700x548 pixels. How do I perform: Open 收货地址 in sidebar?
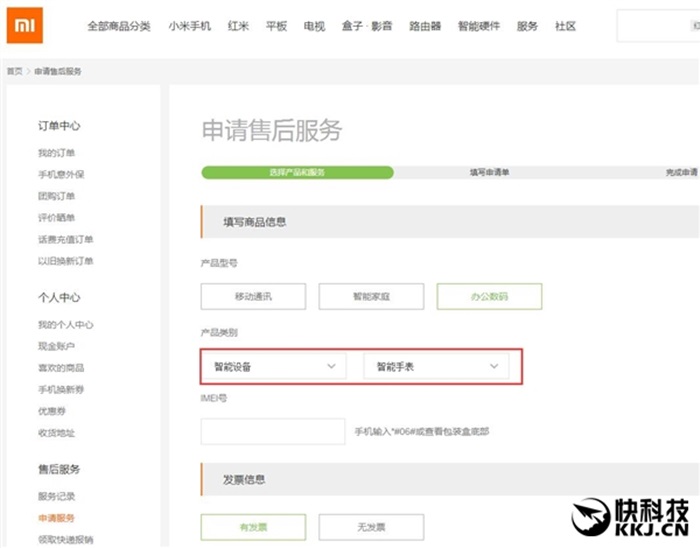pyautogui.click(x=56, y=433)
